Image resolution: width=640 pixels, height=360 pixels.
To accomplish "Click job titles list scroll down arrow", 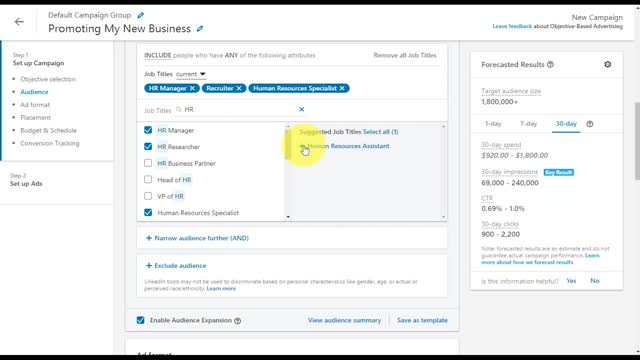I will [x=288, y=217].
